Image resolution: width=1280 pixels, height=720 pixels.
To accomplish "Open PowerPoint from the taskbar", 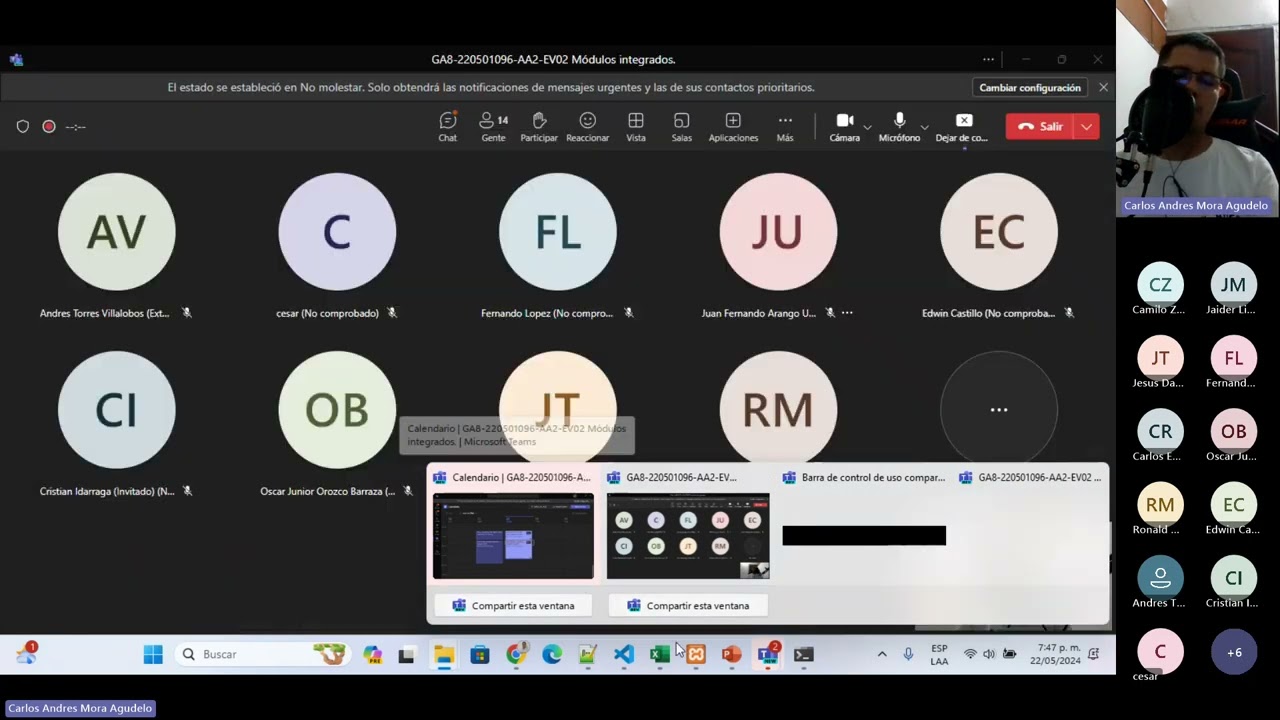I will pyautogui.click(x=732, y=655).
